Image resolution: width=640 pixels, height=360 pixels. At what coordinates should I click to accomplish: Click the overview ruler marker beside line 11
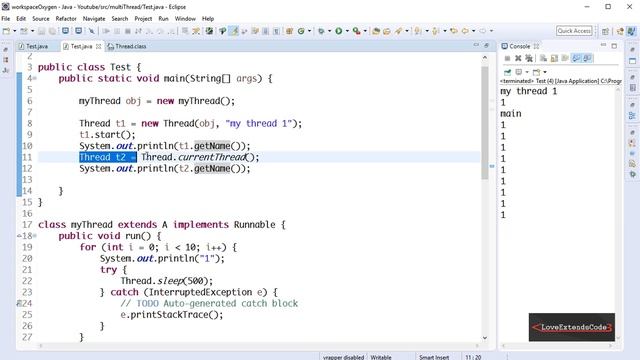tap(492, 166)
